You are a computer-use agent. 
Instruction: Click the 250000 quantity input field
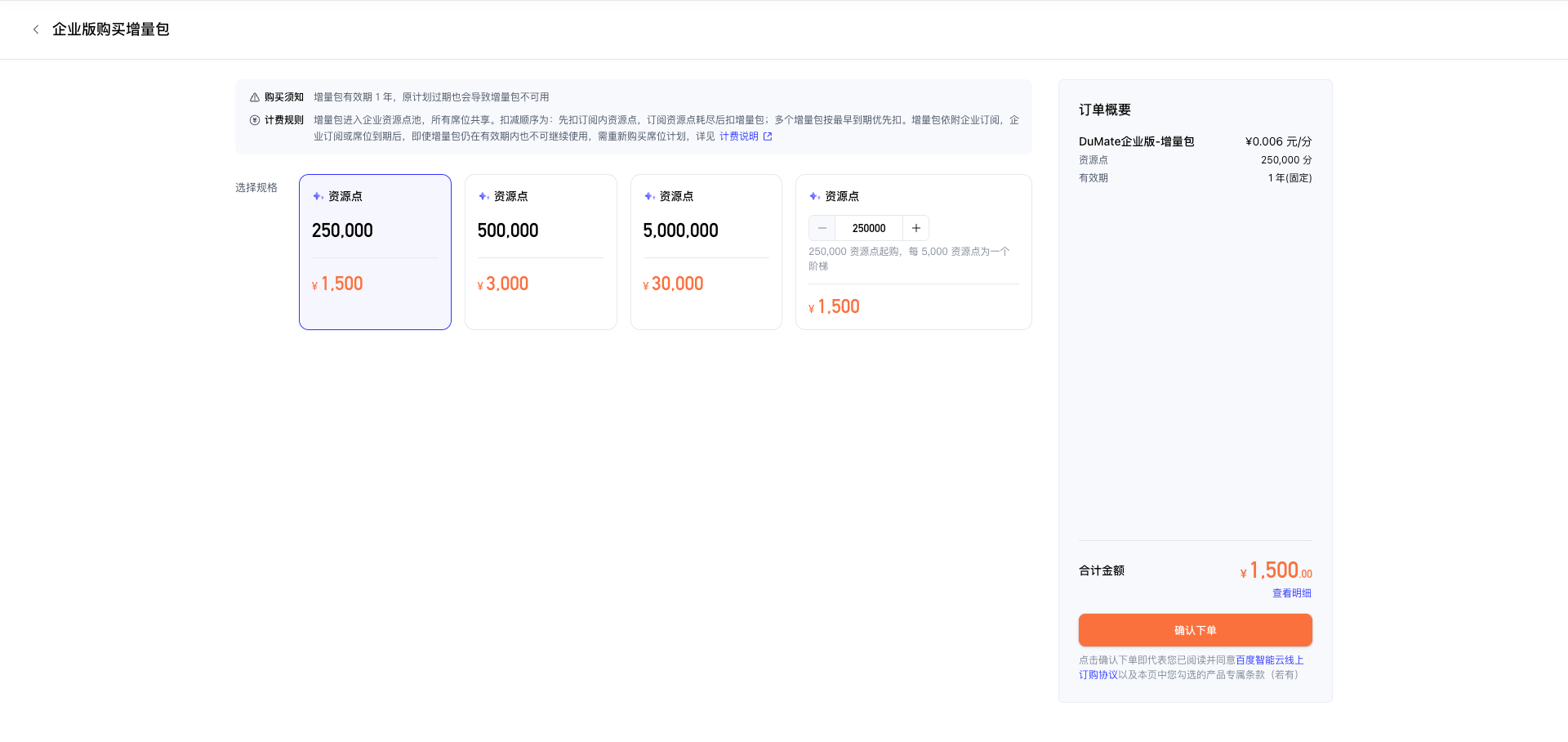coord(869,228)
